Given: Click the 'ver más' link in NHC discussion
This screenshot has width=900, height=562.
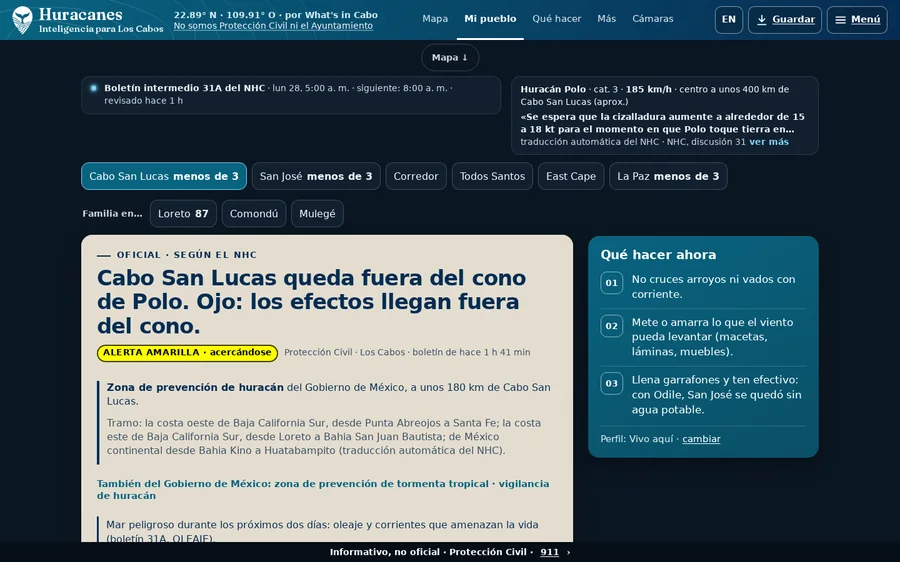Looking at the screenshot, I should pyautogui.click(x=769, y=142).
